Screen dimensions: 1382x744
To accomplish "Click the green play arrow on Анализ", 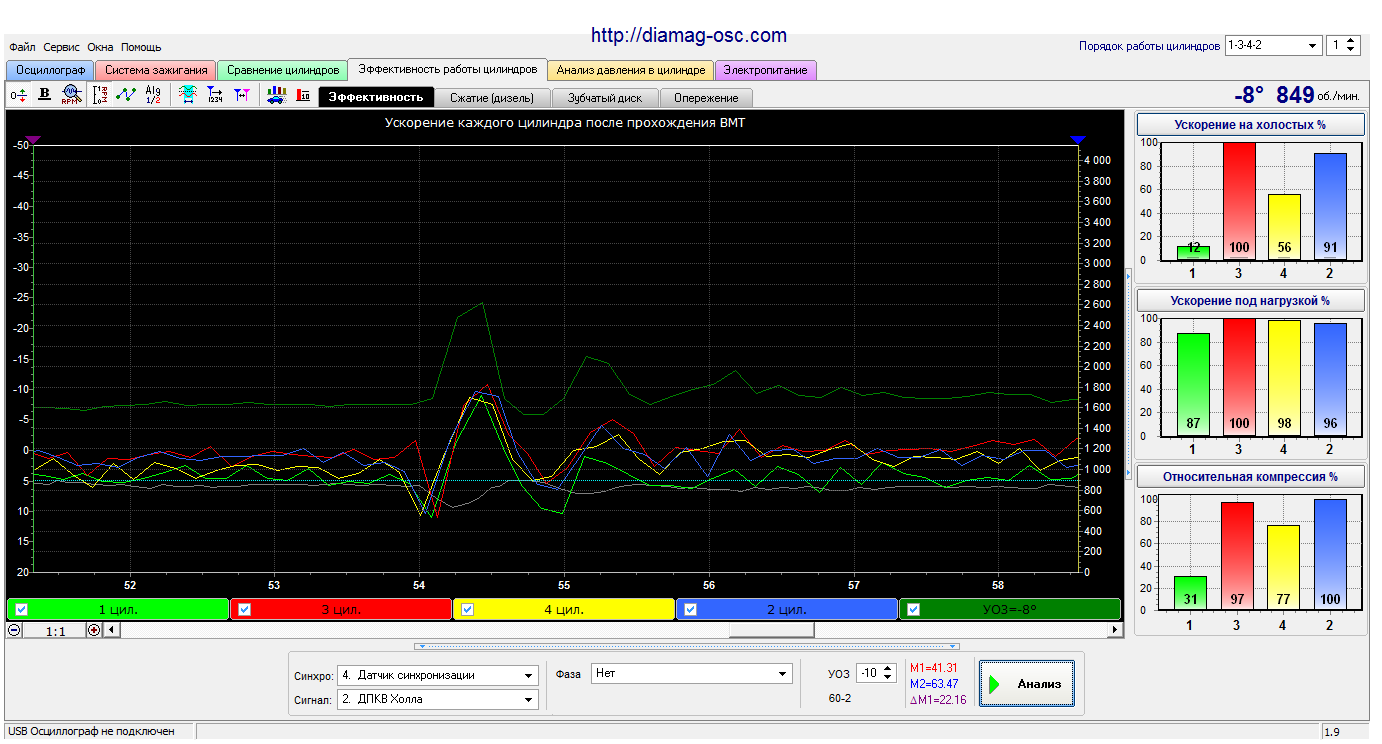I will coord(994,684).
